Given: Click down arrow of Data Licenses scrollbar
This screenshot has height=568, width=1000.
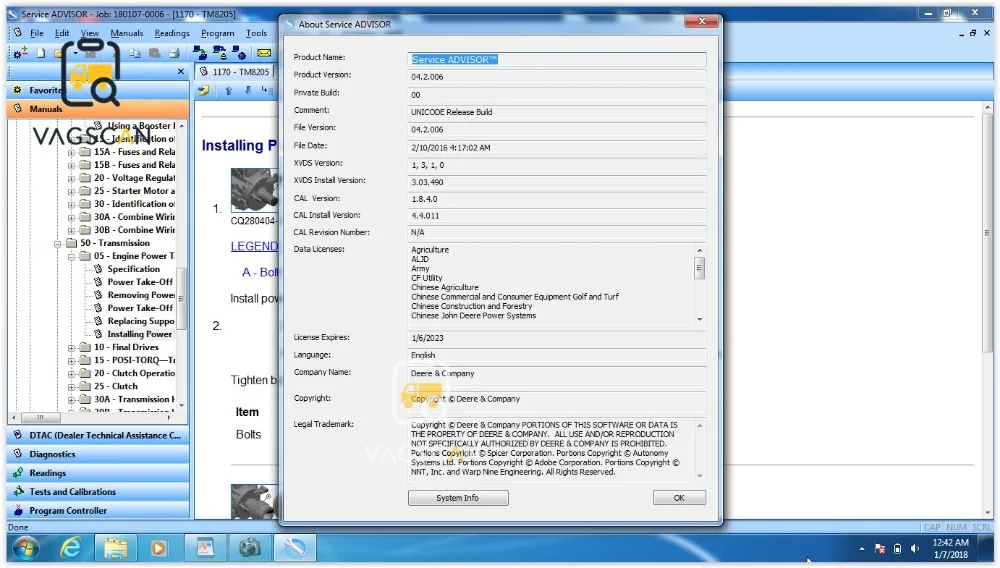Looking at the screenshot, I should click(x=700, y=319).
